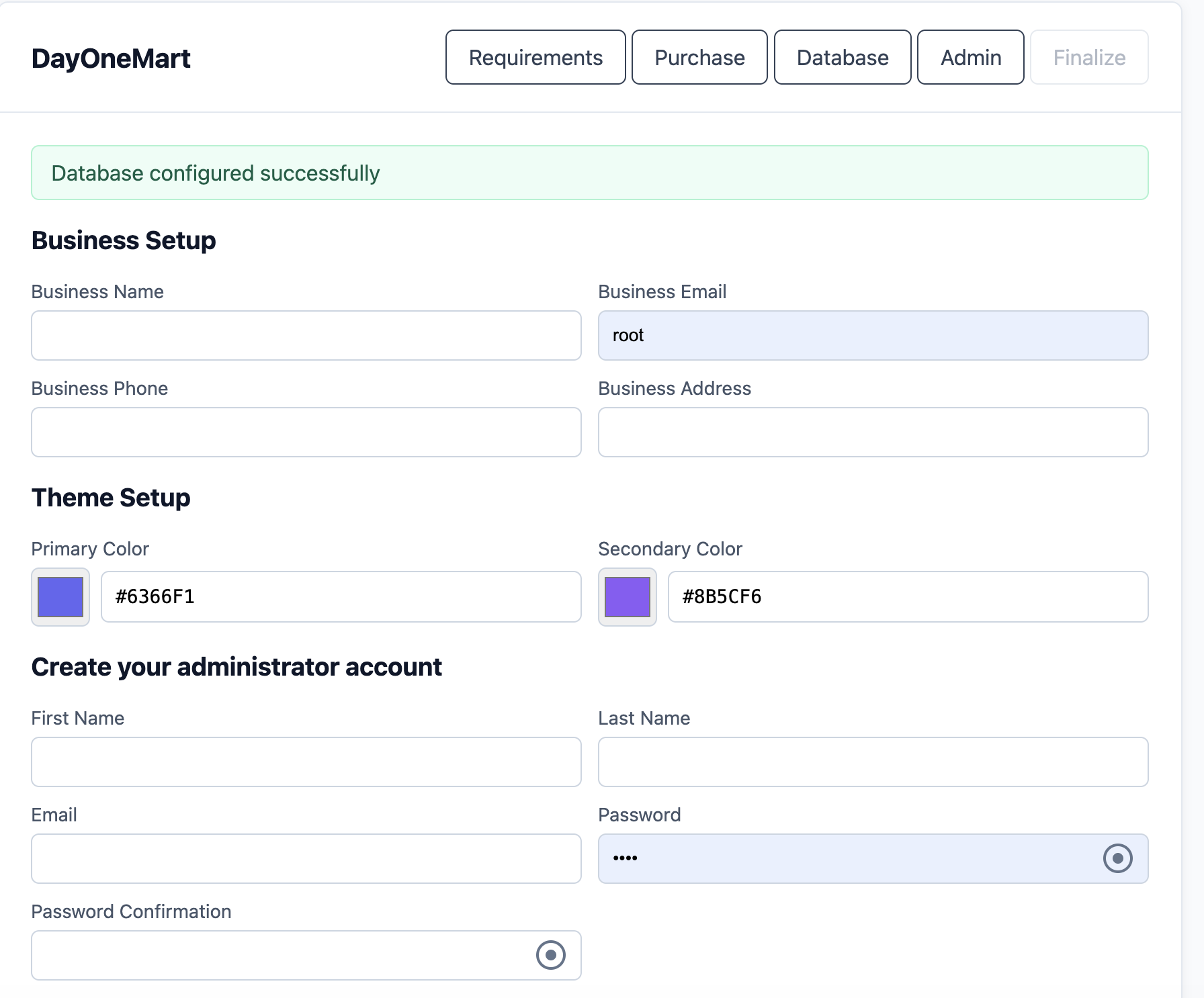Edit the #8B5CF6 secondary color hex
Image resolution: width=1204 pixels, height=998 pixels.
pyautogui.click(x=908, y=596)
